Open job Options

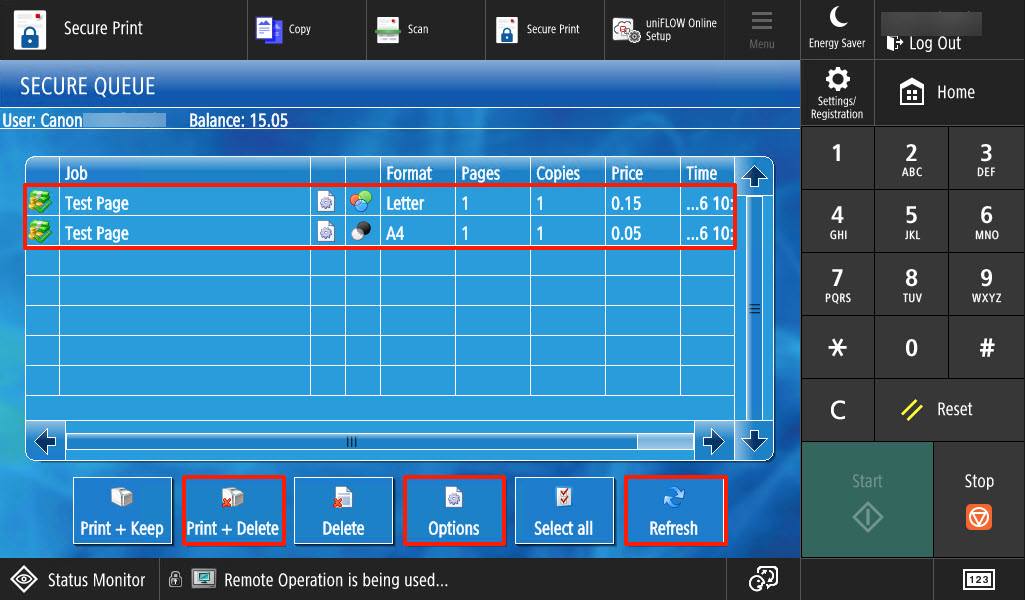454,510
